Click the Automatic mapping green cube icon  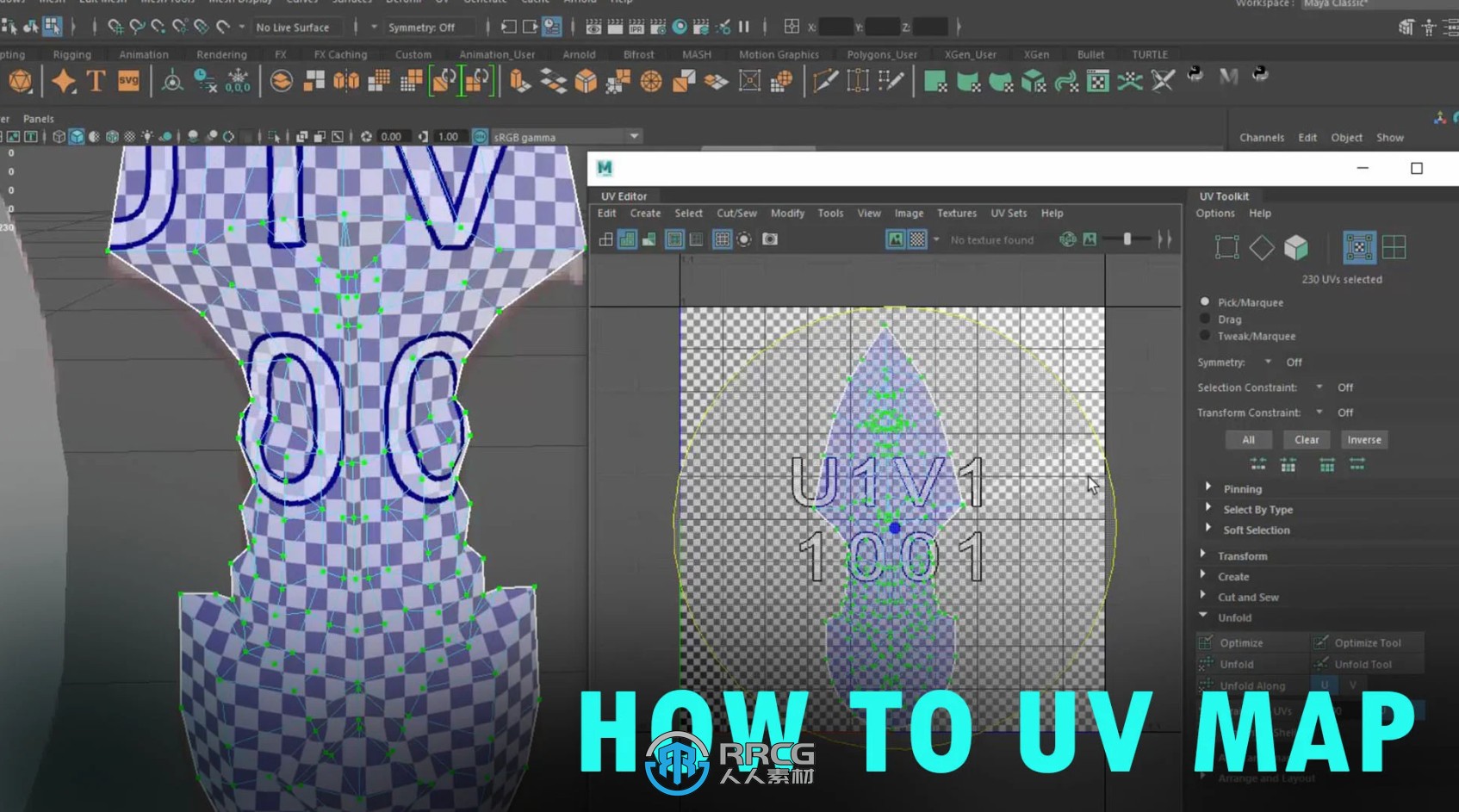[1033, 82]
